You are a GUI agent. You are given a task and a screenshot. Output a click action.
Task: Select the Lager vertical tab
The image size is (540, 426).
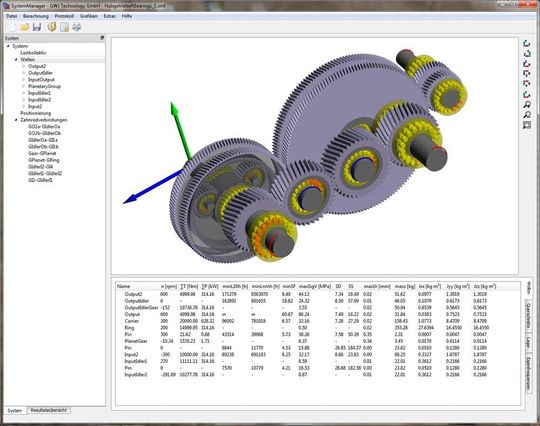tap(527, 342)
